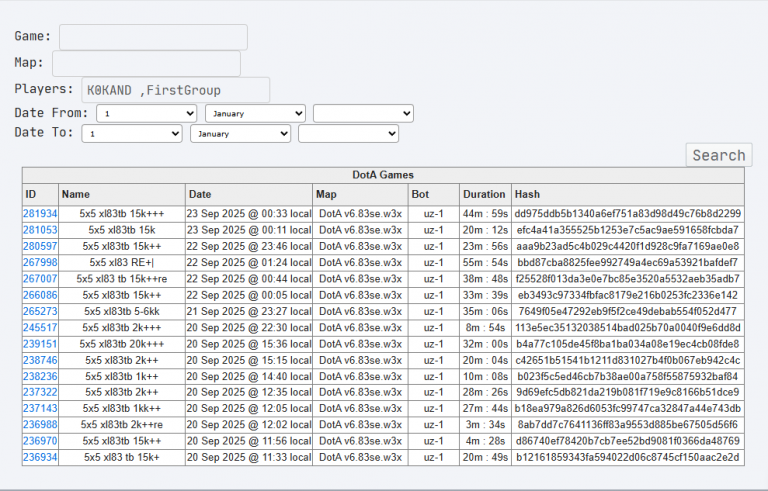
Task: Open game ID 237143
Action: point(40,408)
